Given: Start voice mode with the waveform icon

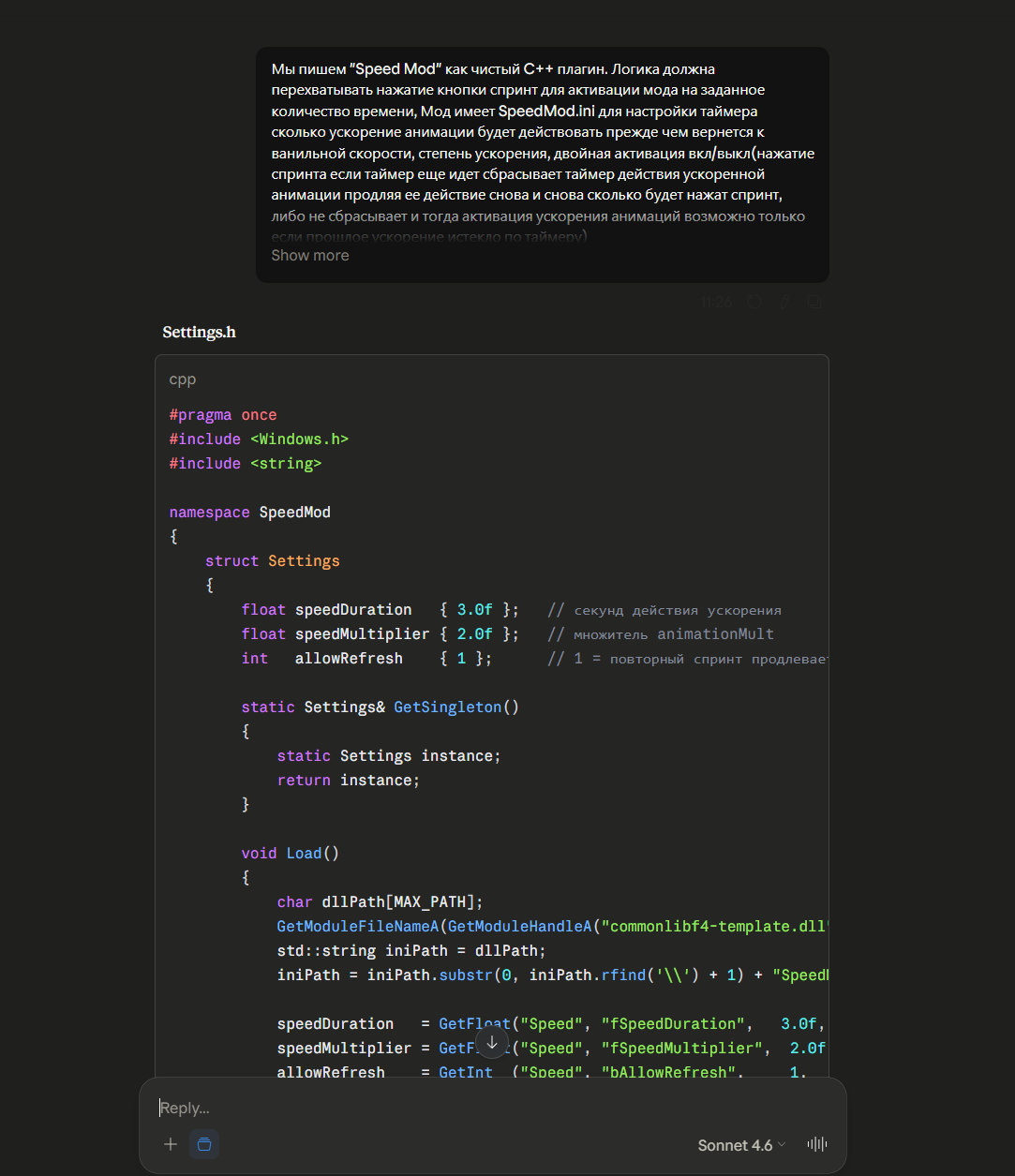Looking at the screenshot, I should [816, 1144].
